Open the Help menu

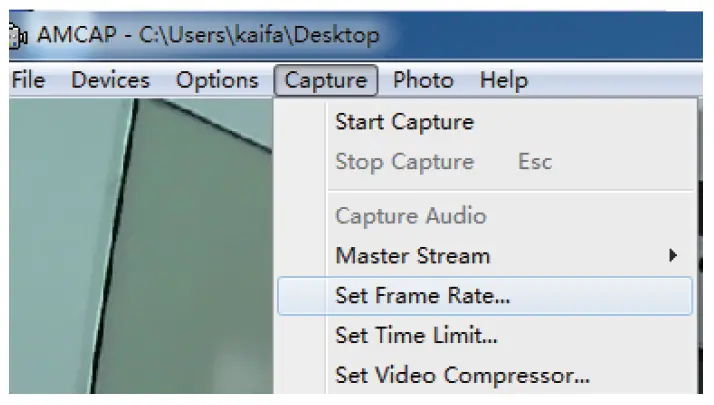click(503, 81)
